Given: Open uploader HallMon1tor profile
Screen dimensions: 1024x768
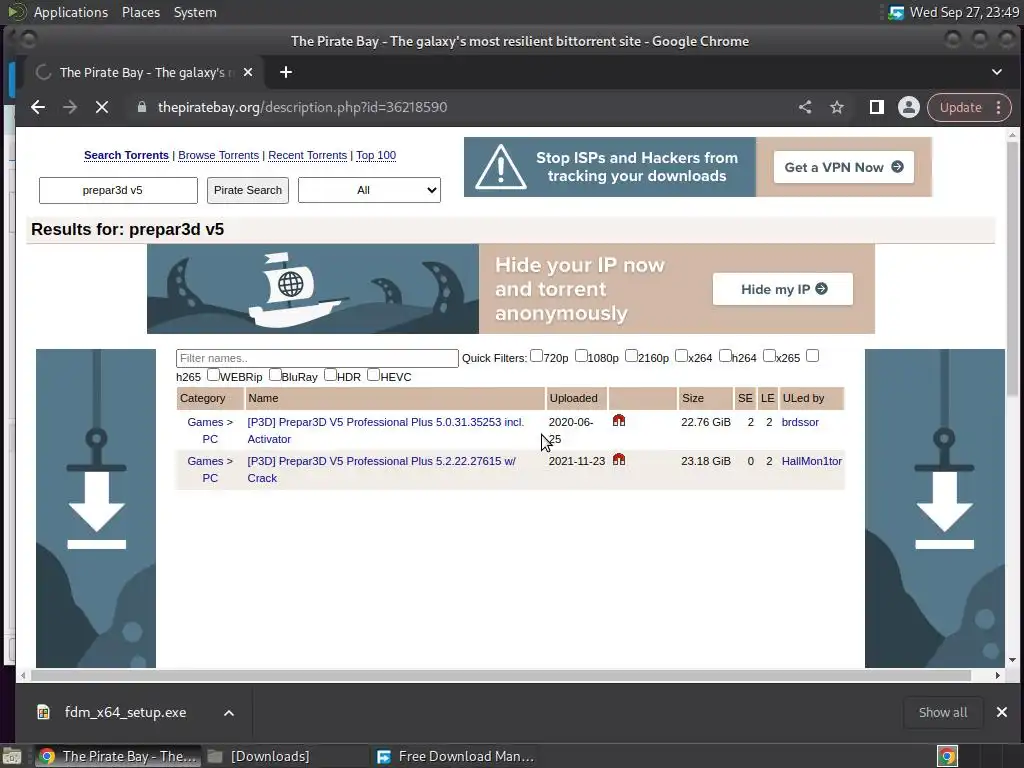Looking at the screenshot, I should point(812,461).
